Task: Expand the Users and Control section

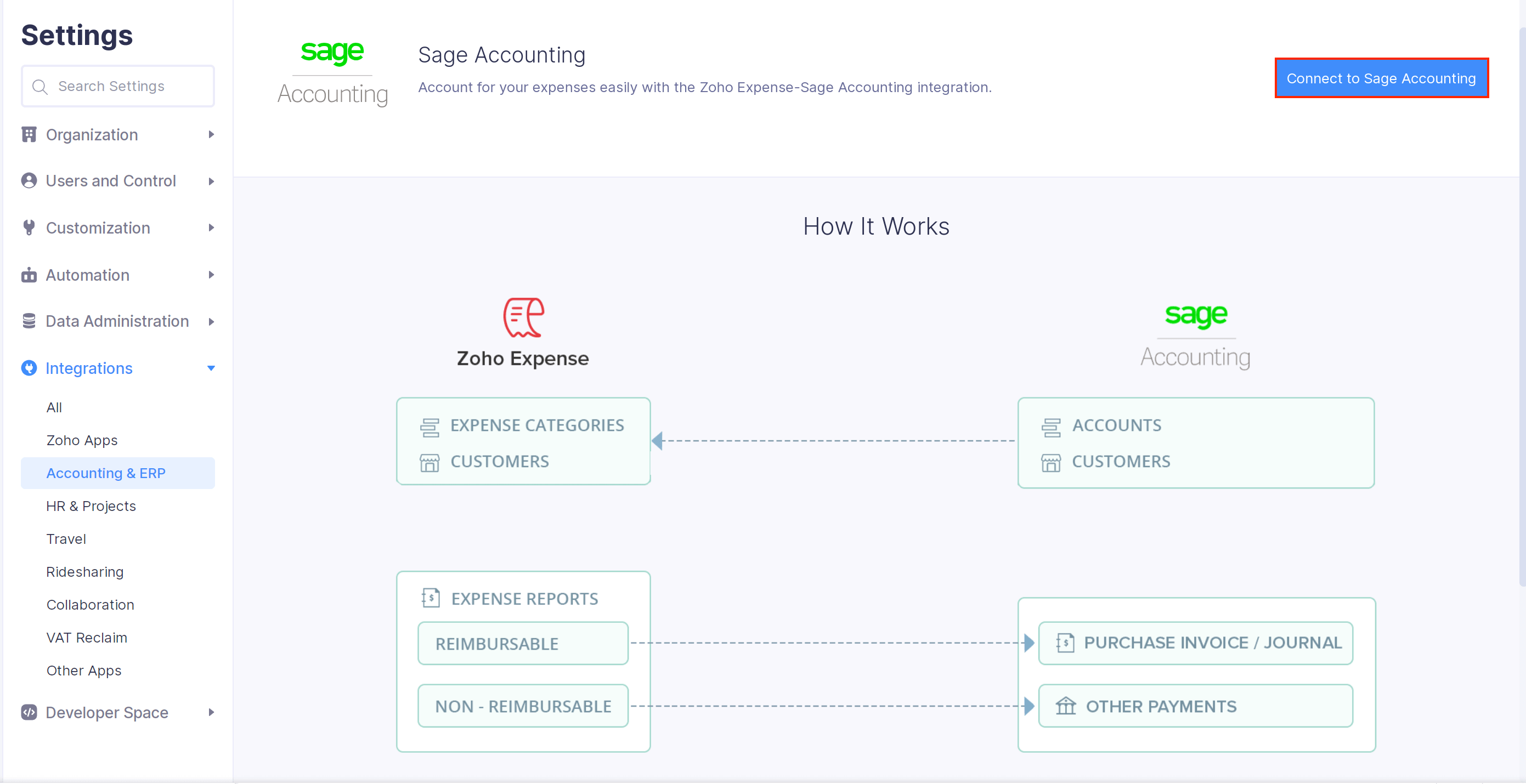Action: (211, 180)
